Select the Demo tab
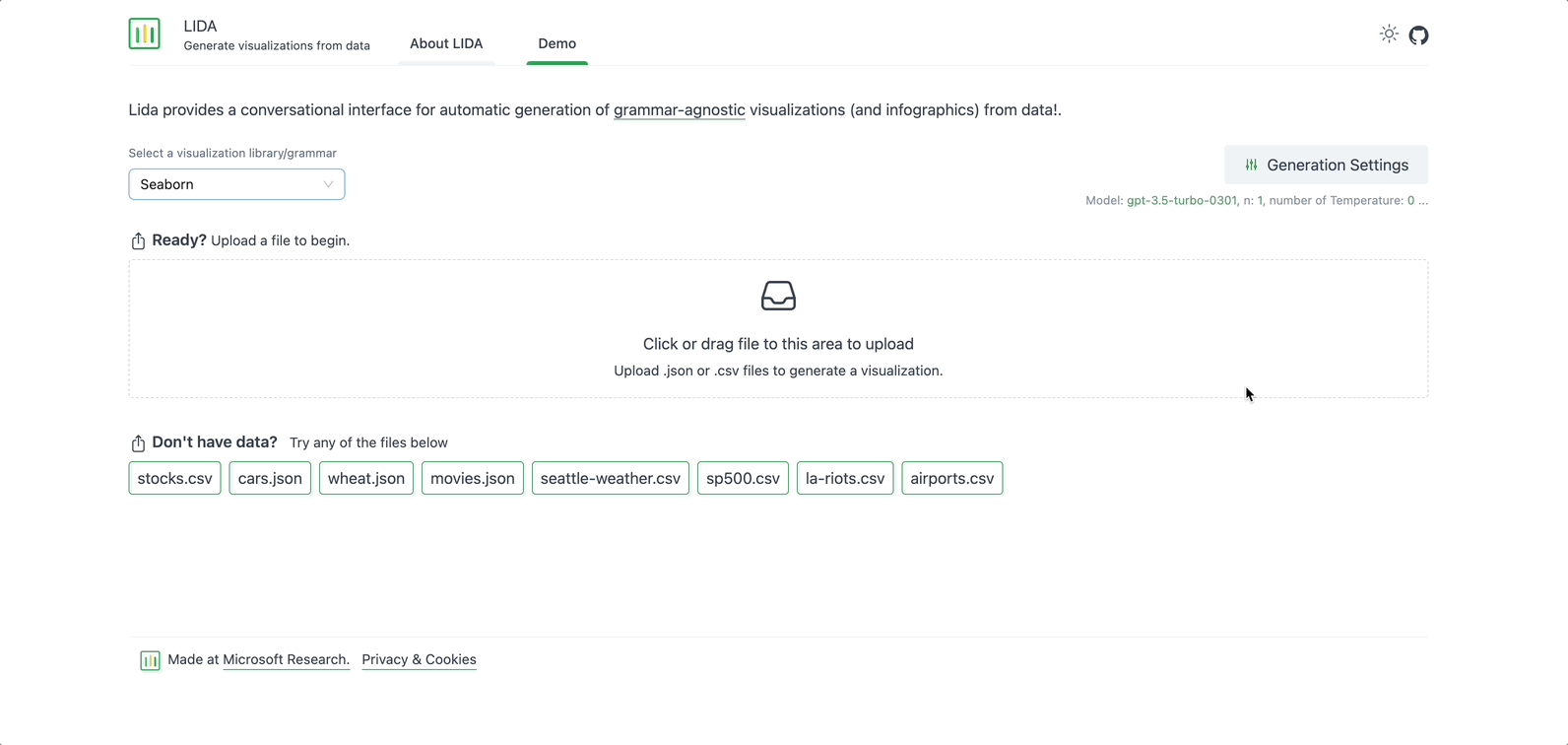This screenshot has height=745, width=1568. (x=556, y=43)
